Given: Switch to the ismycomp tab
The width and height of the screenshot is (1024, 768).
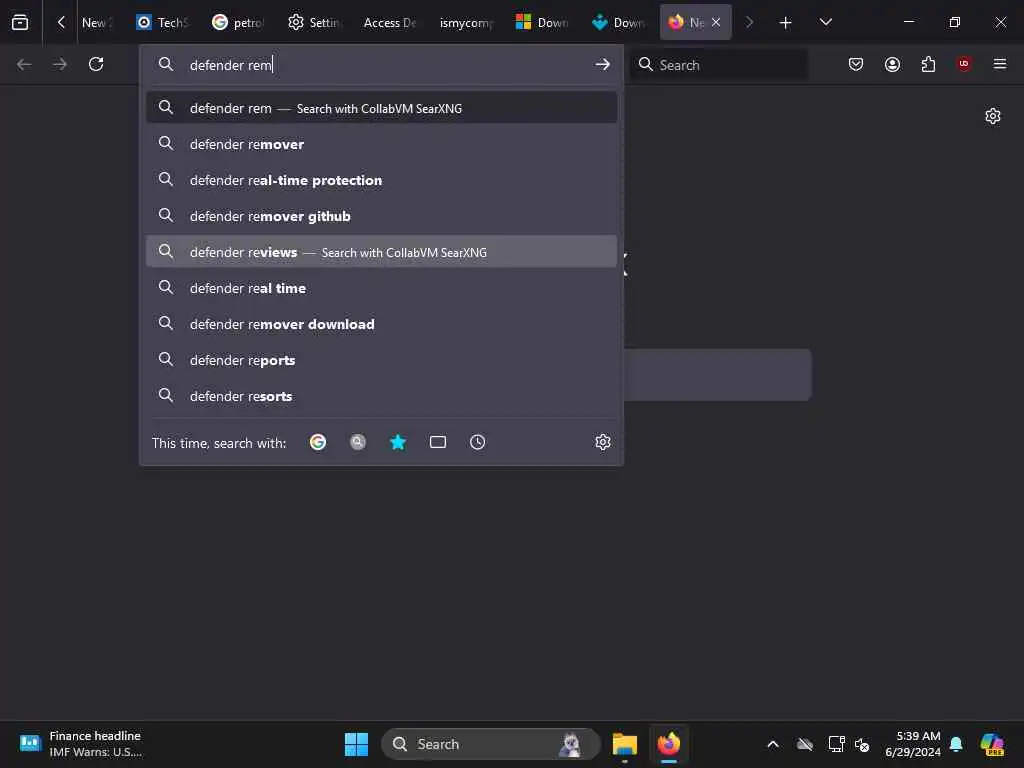Looking at the screenshot, I should pos(466,22).
